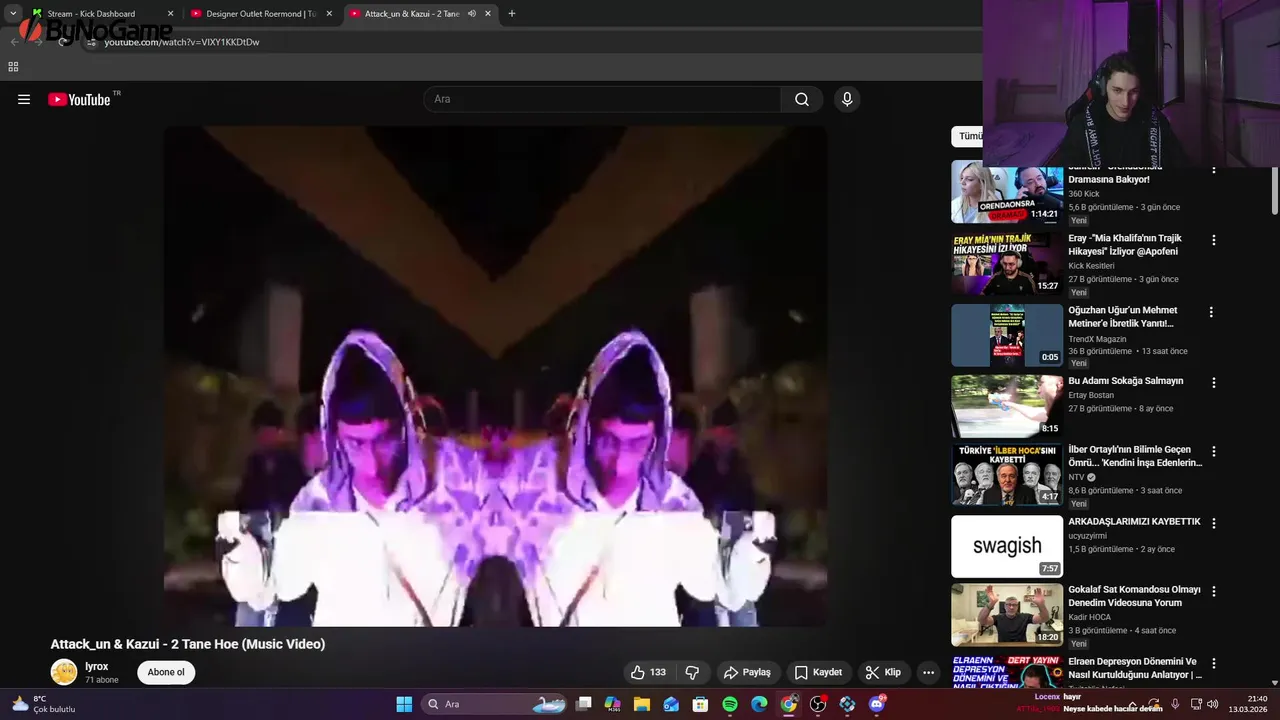Screen dimensions: 1280x720
Task: Open options for ARKADAŞLARIMIZI KAYBETTİK video
Action: point(1214,523)
